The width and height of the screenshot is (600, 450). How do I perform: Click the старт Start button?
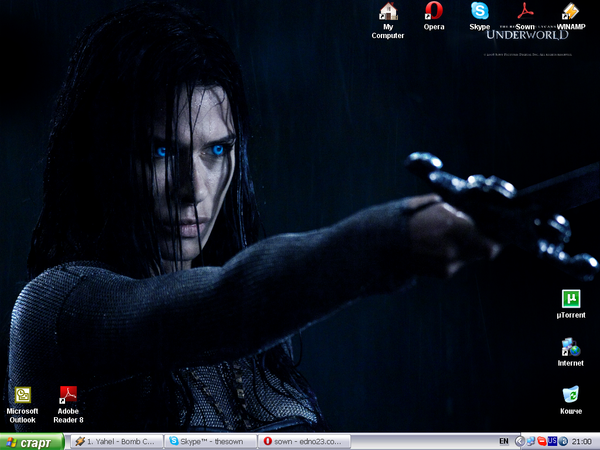[32, 442]
